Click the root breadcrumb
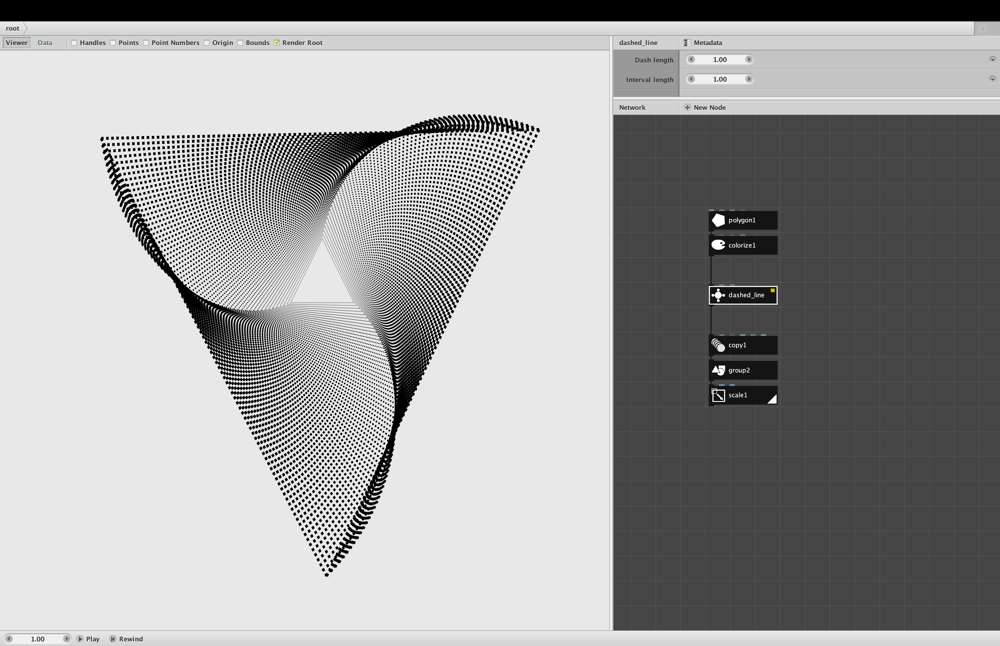This screenshot has height=646, width=1000. (x=13, y=28)
